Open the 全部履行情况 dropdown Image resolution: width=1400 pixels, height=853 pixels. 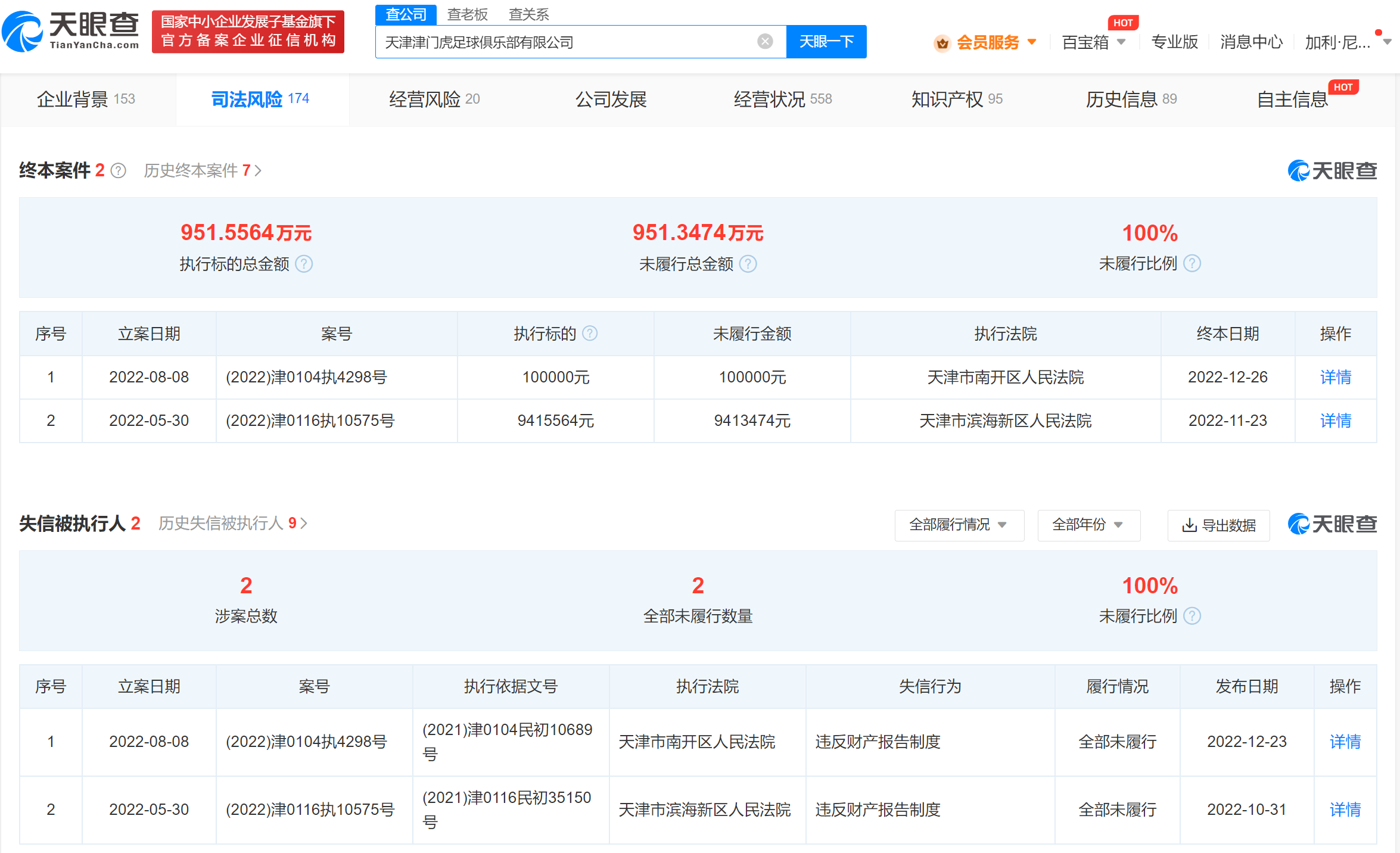[x=959, y=525]
